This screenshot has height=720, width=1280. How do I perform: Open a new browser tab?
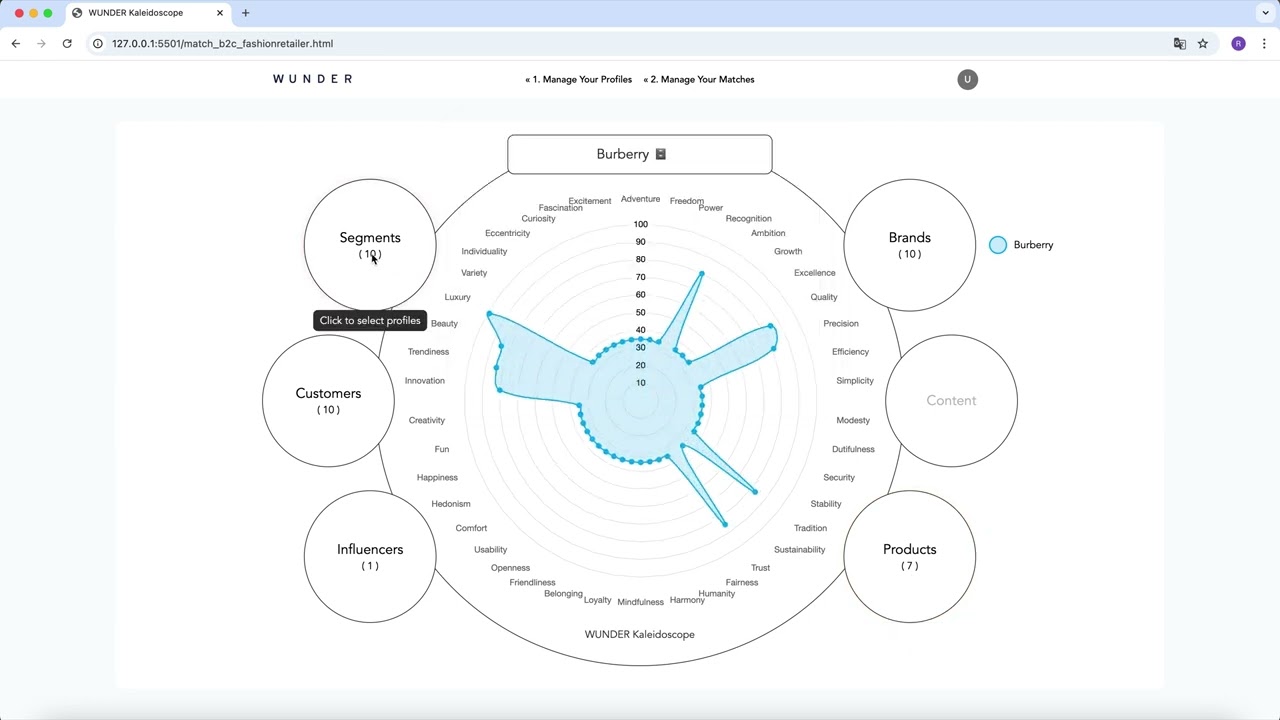[x=245, y=13]
